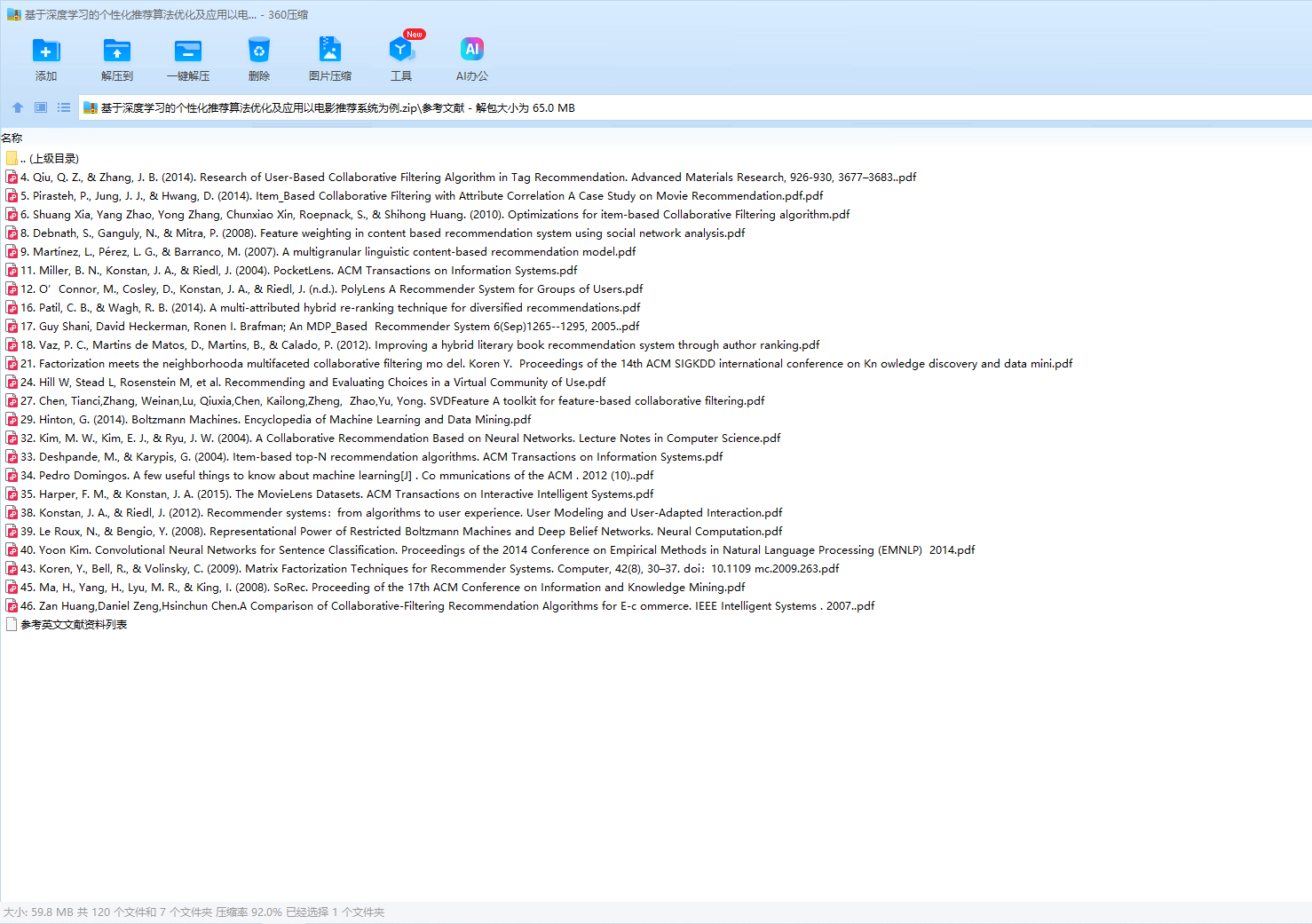Click the 360压缩 app icon in title bar
Viewport: 1312px width, 924px height.
click(13, 15)
